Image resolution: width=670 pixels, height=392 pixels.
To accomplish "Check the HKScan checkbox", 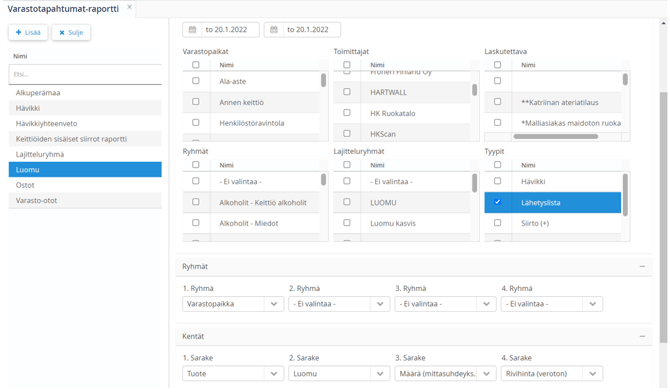I will [347, 134].
